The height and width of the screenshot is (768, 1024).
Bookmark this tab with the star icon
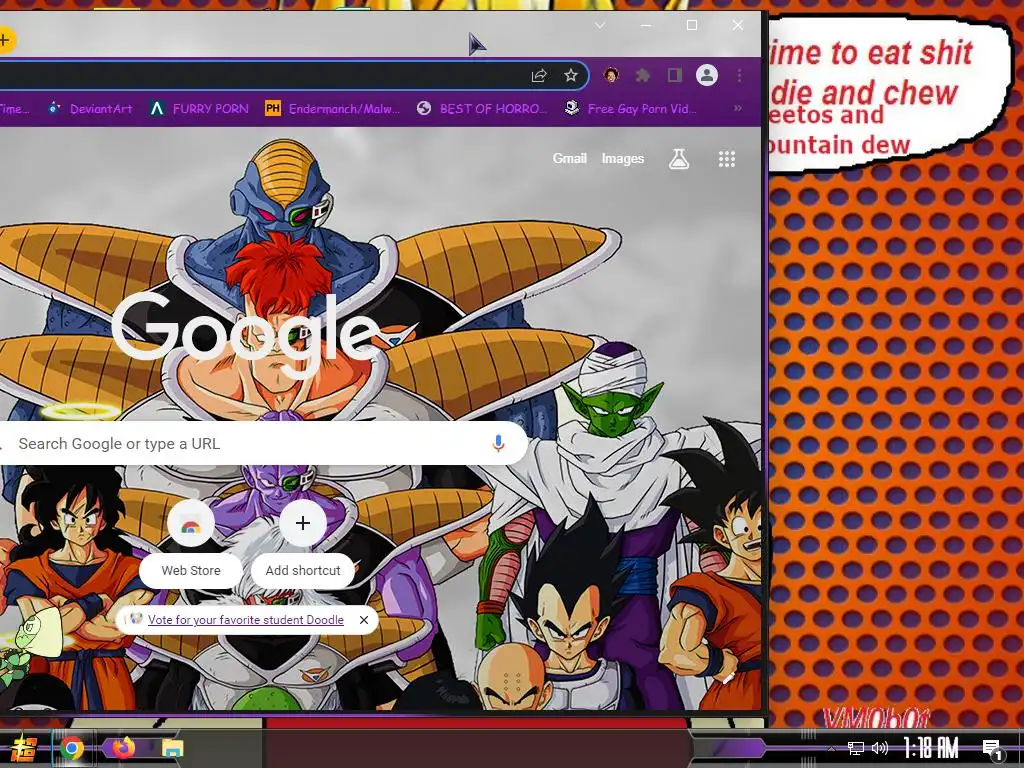pos(571,75)
